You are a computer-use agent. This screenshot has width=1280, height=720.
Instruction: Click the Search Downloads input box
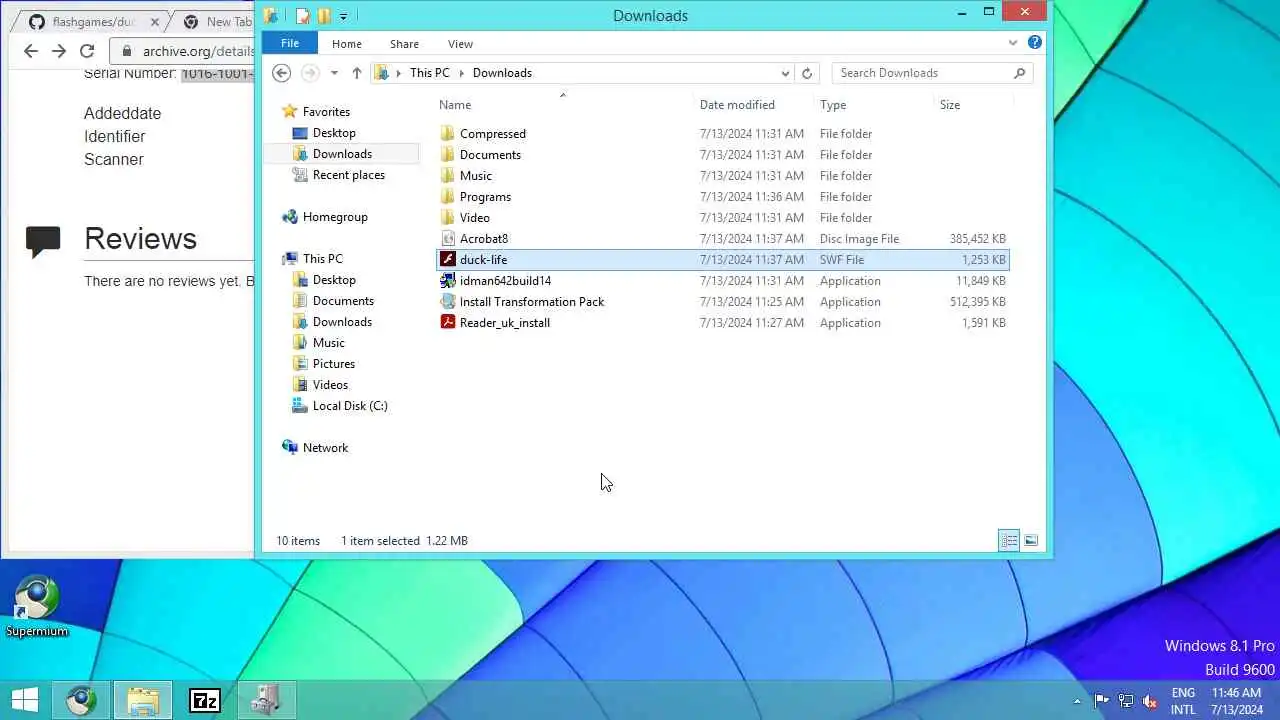coord(922,73)
